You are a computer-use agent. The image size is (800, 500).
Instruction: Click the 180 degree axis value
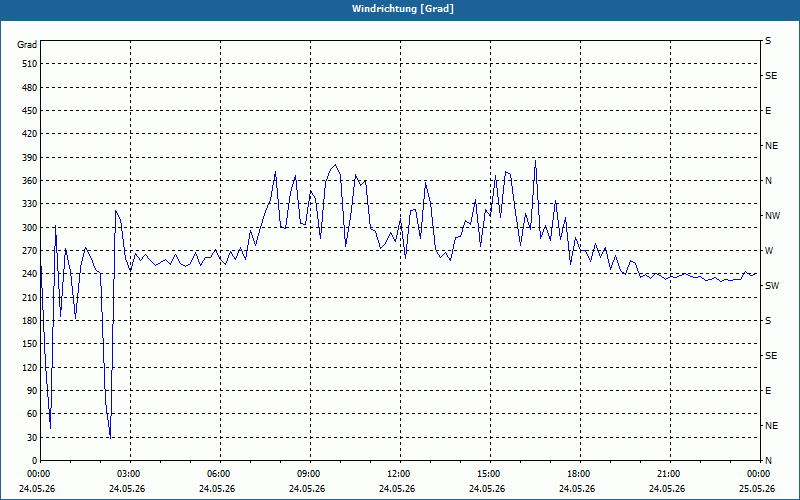pyautogui.click(x=30, y=320)
